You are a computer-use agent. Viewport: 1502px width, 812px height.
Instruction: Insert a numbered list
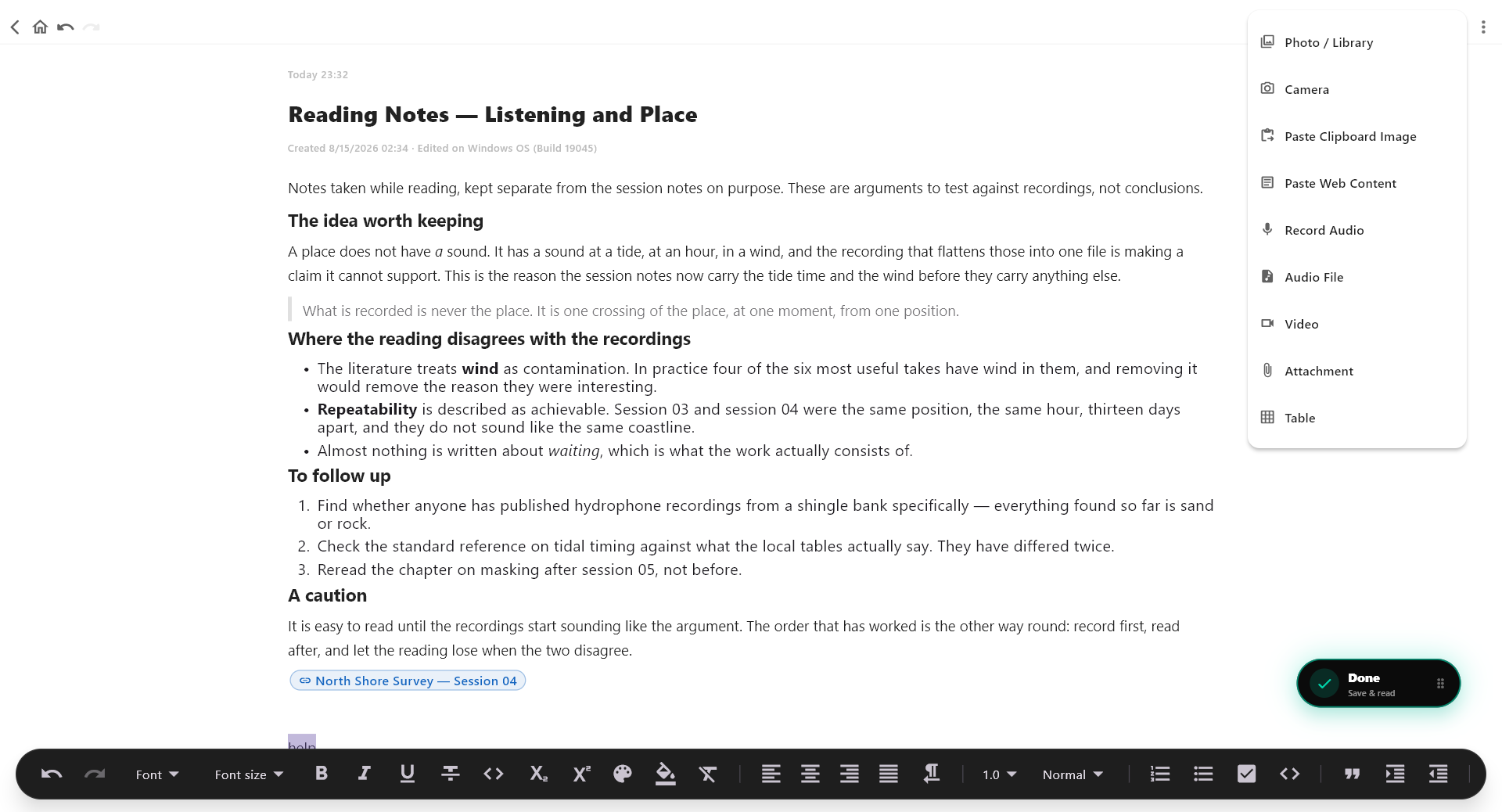pyautogui.click(x=1160, y=774)
